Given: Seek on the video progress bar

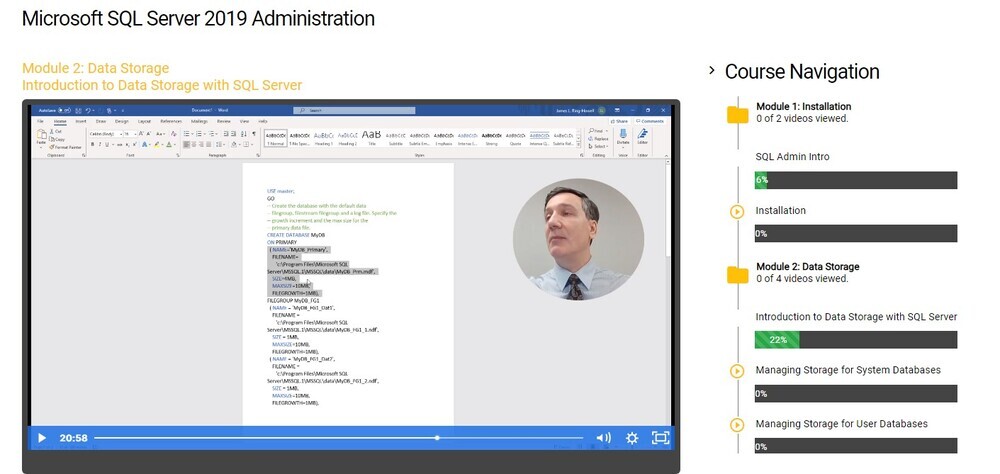Looking at the screenshot, I should click(x=339, y=438).
